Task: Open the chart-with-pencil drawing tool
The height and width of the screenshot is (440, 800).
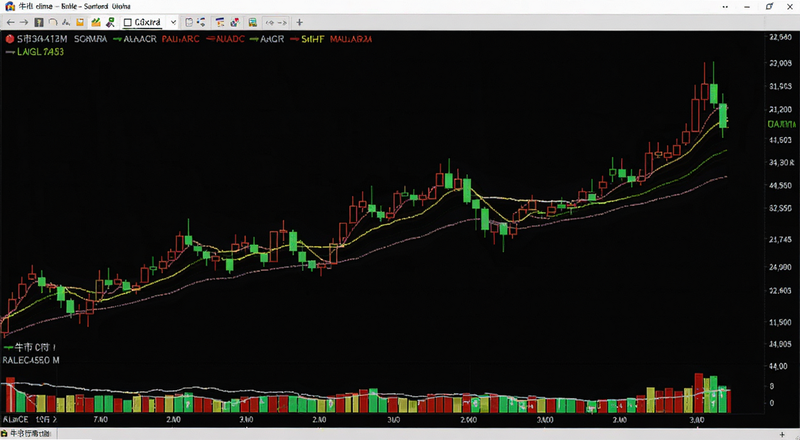Action: pyautogui.click(x=95, y=22)
